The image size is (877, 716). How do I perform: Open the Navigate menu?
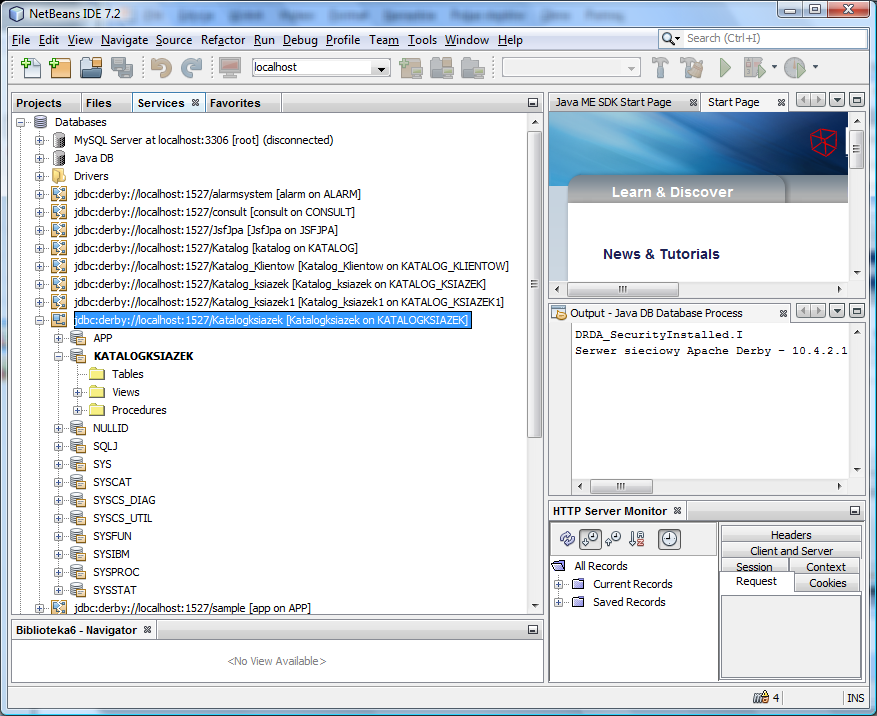point(124,40)
